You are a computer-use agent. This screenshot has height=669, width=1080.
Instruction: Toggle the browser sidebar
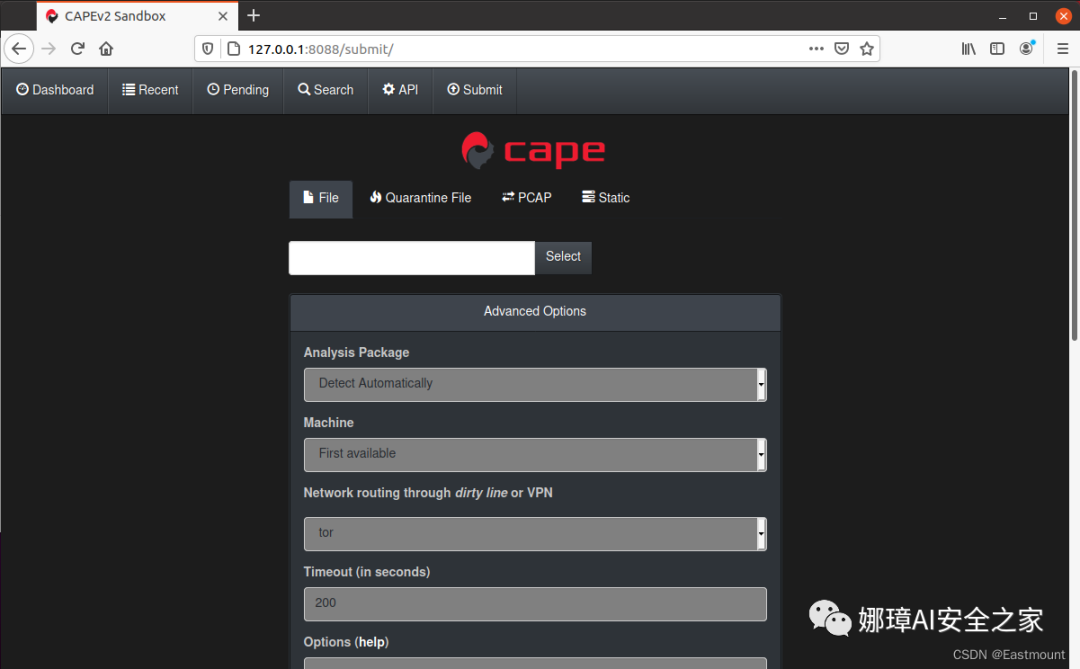pyautogui.click(x=997, y=49)
